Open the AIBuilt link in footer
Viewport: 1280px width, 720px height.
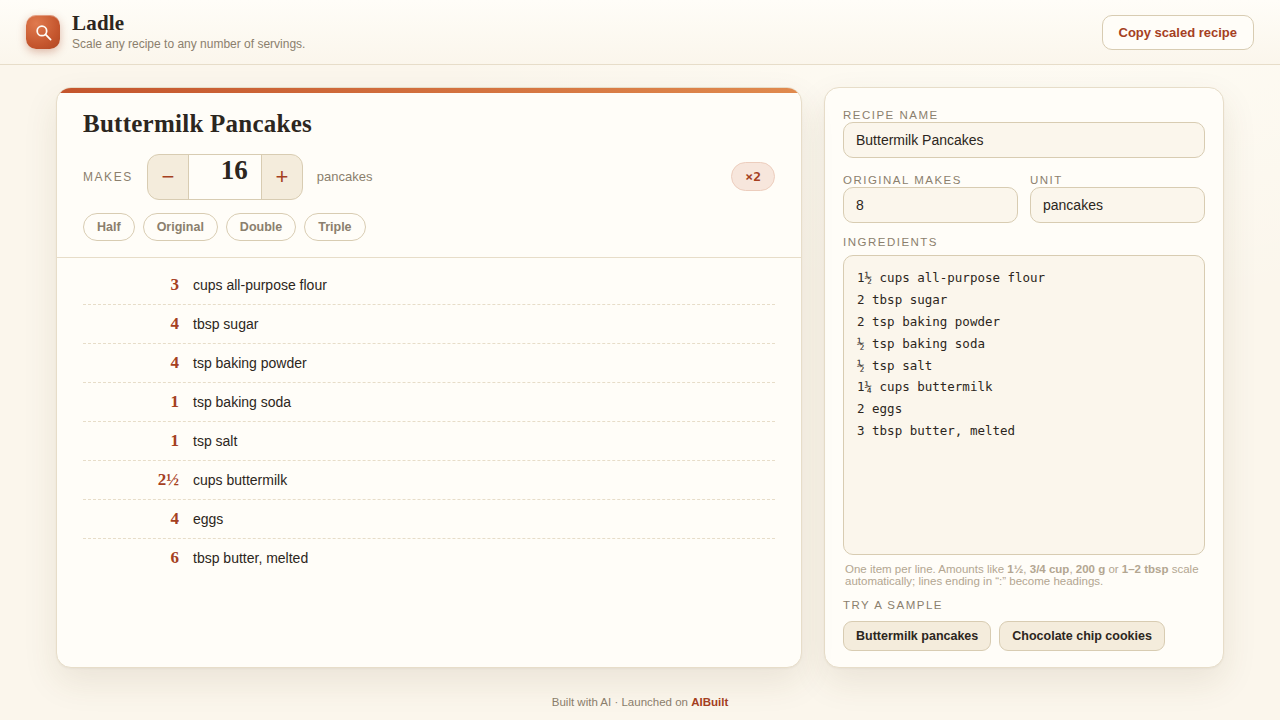click(710, 702)
